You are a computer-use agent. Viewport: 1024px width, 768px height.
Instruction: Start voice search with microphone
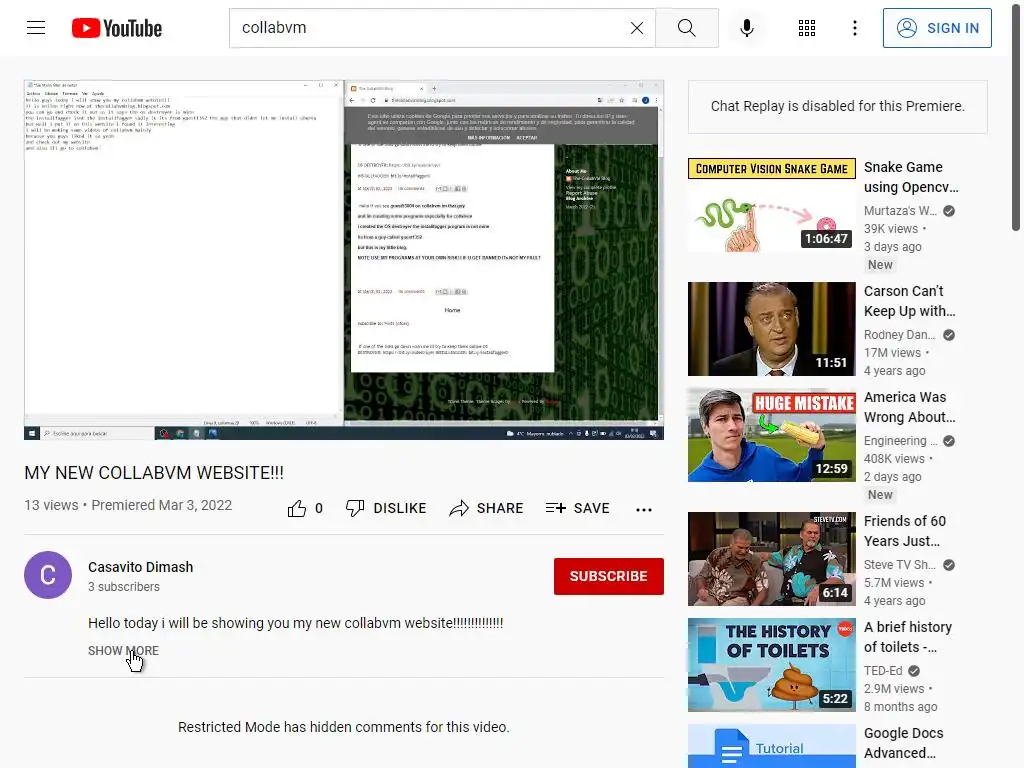[747, 28]
